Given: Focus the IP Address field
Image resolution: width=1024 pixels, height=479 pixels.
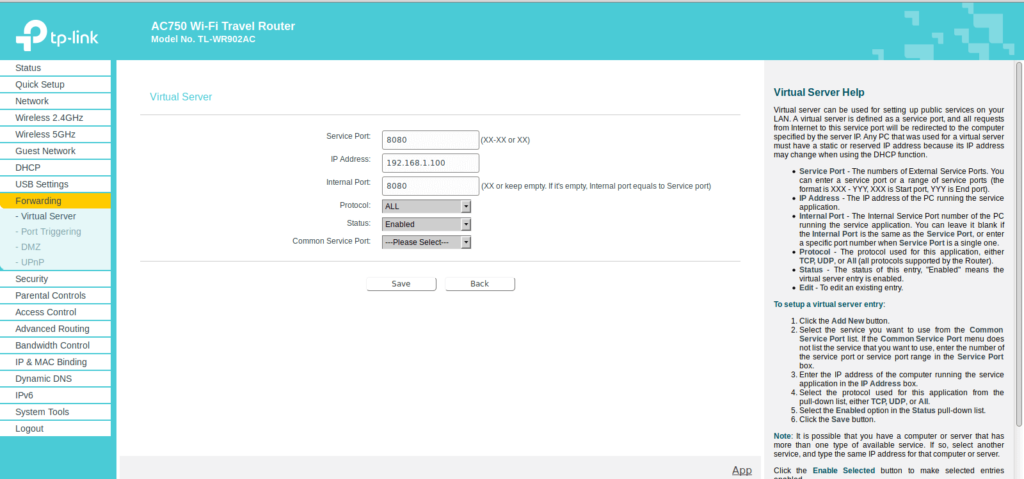Looking at the screenshot, I should click(430, 162).
